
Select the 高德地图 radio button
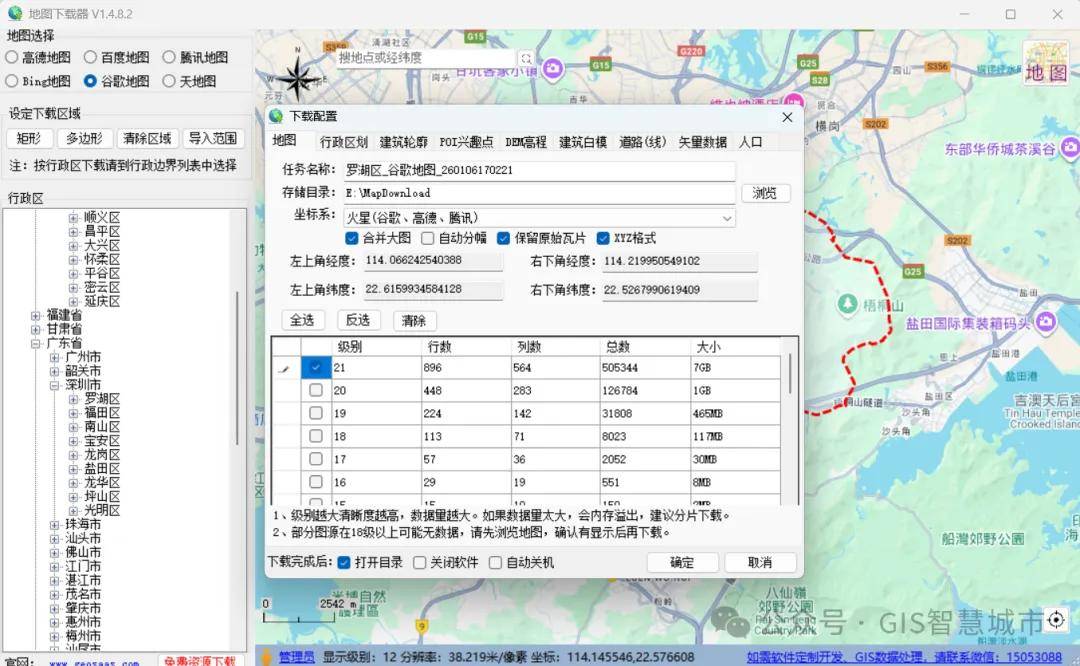coord(13,57)
